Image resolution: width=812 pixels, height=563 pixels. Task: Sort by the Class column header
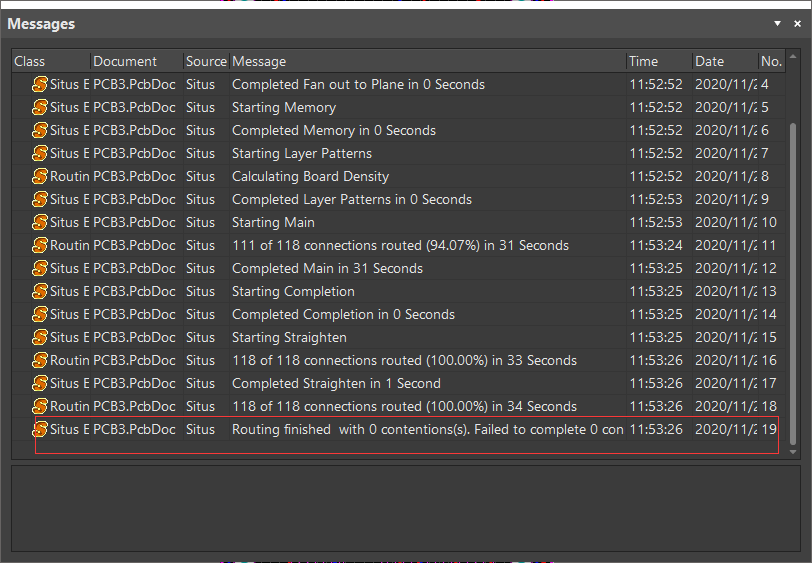point(51,61)
